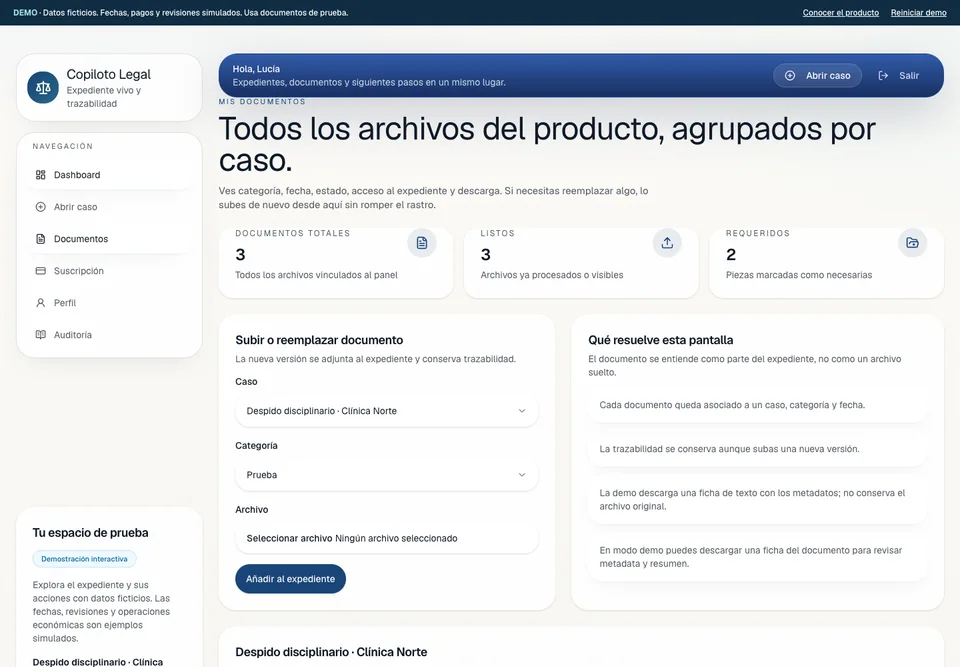
Task: Click 'Todos los archivos vinculados al panel' text
Action: (x=317, y=275)
